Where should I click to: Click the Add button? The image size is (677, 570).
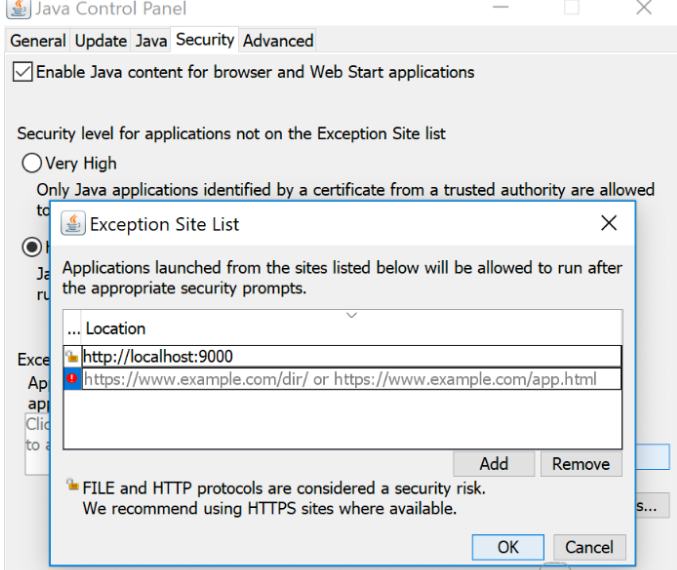(x=494, y=464)
